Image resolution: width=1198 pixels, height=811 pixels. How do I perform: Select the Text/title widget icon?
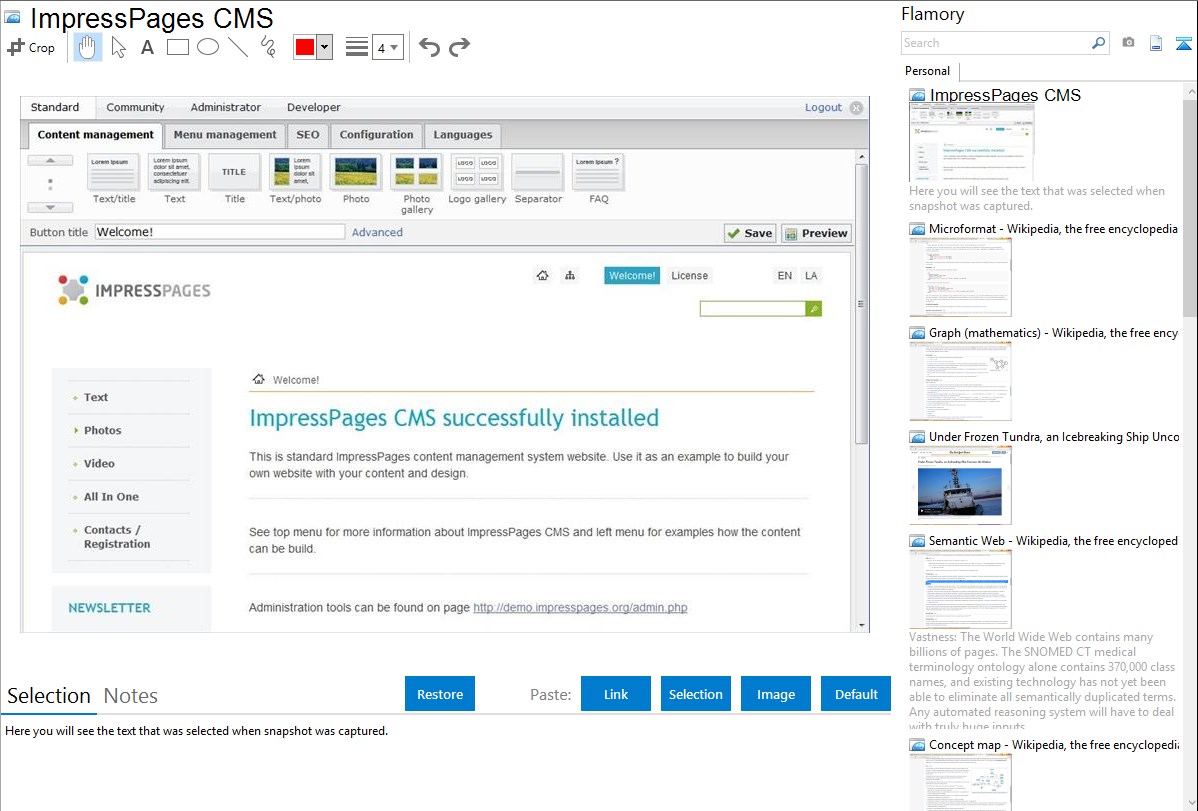click(113, 172)
